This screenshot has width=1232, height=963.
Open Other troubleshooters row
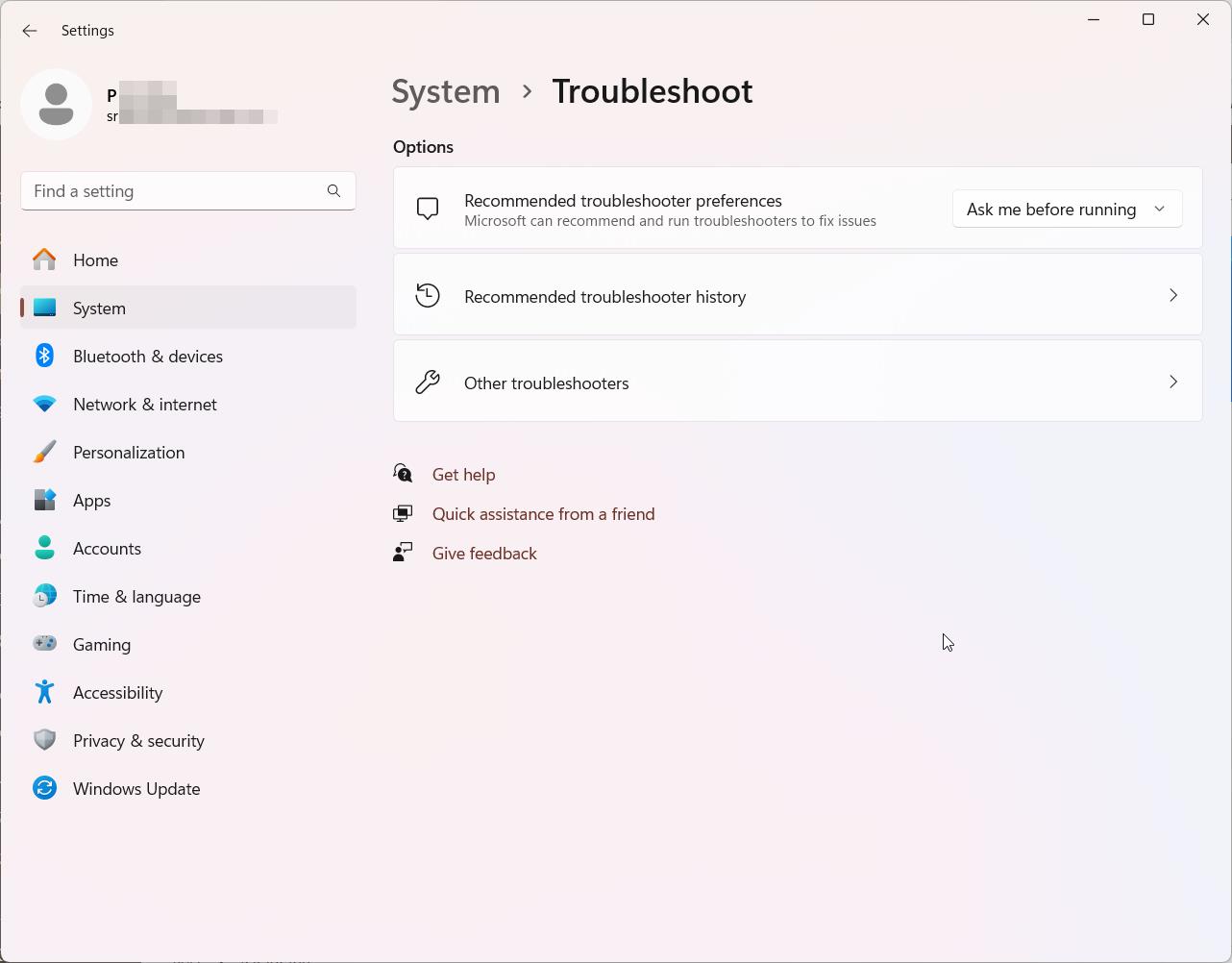pos(798,382)
